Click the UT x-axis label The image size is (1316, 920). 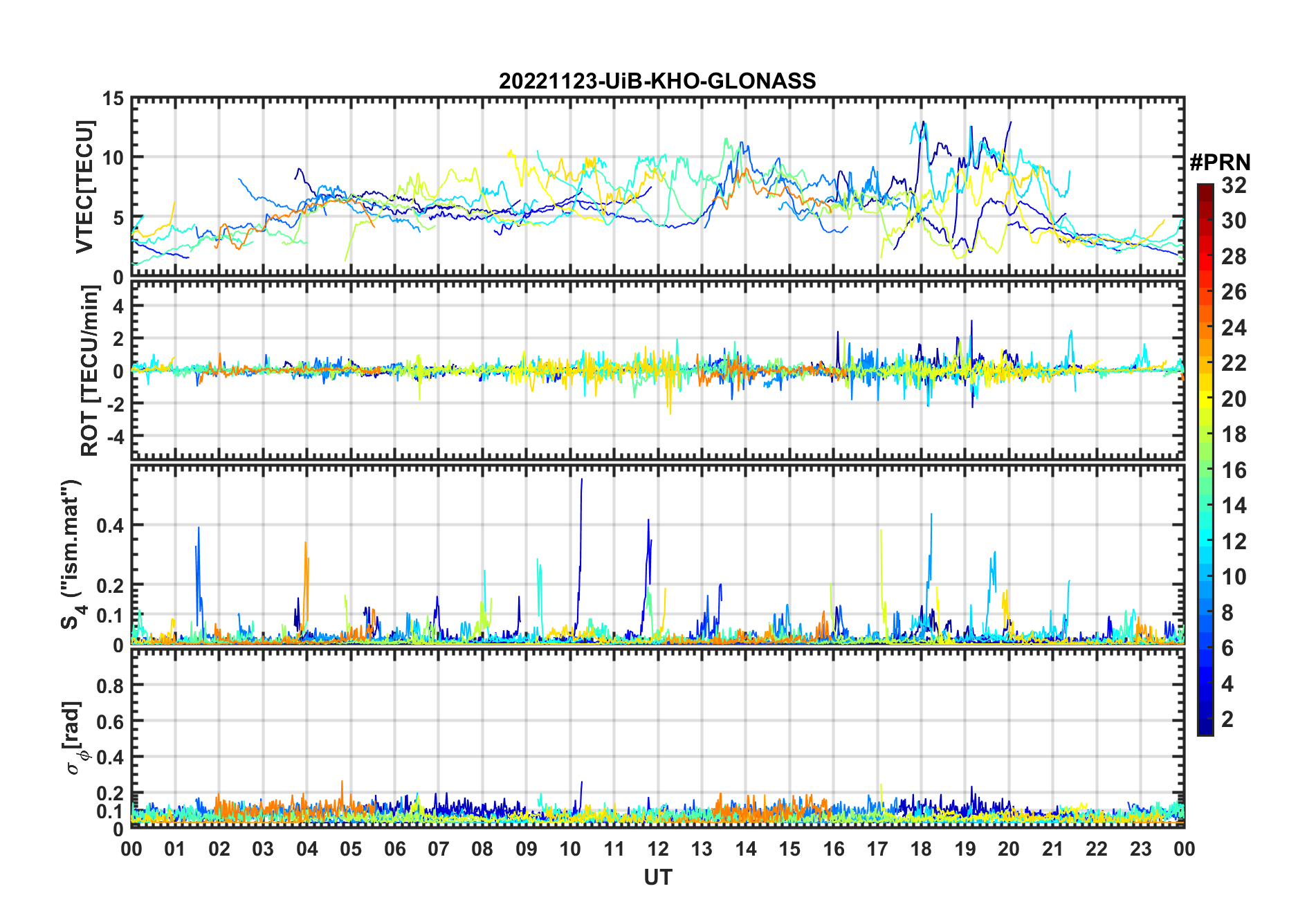(x=657, y=877)
